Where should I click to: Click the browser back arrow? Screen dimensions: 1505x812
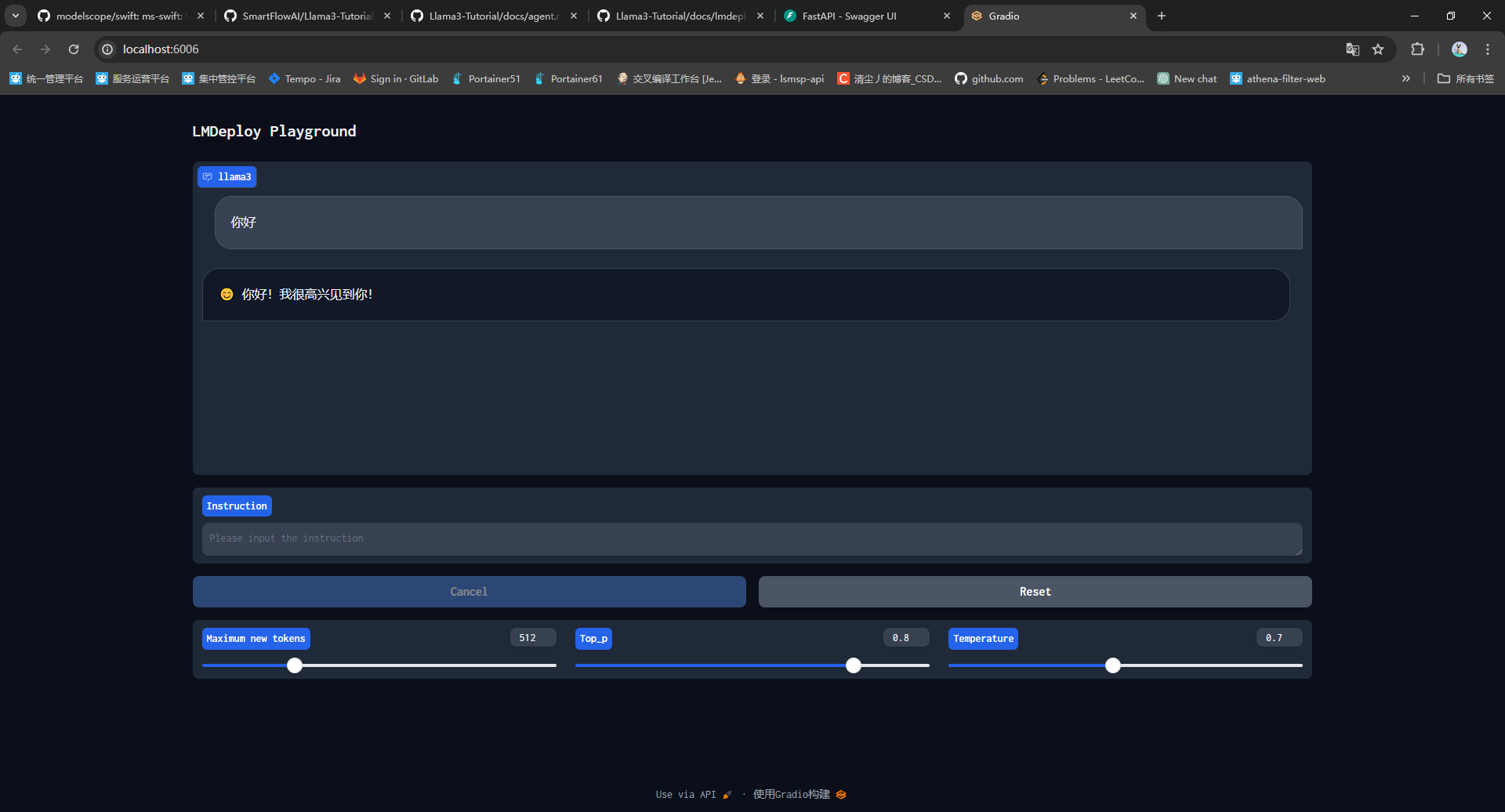pyautogui.click(x=17, y=49)
